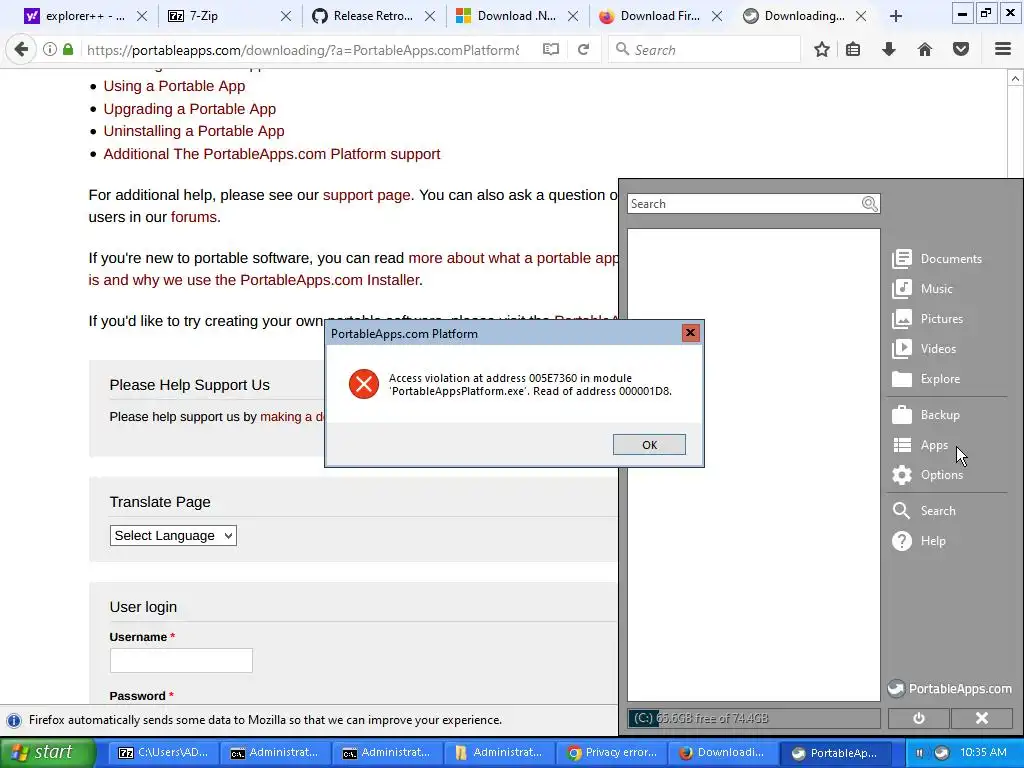Open Additional PortableApps.com Platform support link
Image resolution: width=1024 pixels, height=768 pixels.
(x=272, y=154)
